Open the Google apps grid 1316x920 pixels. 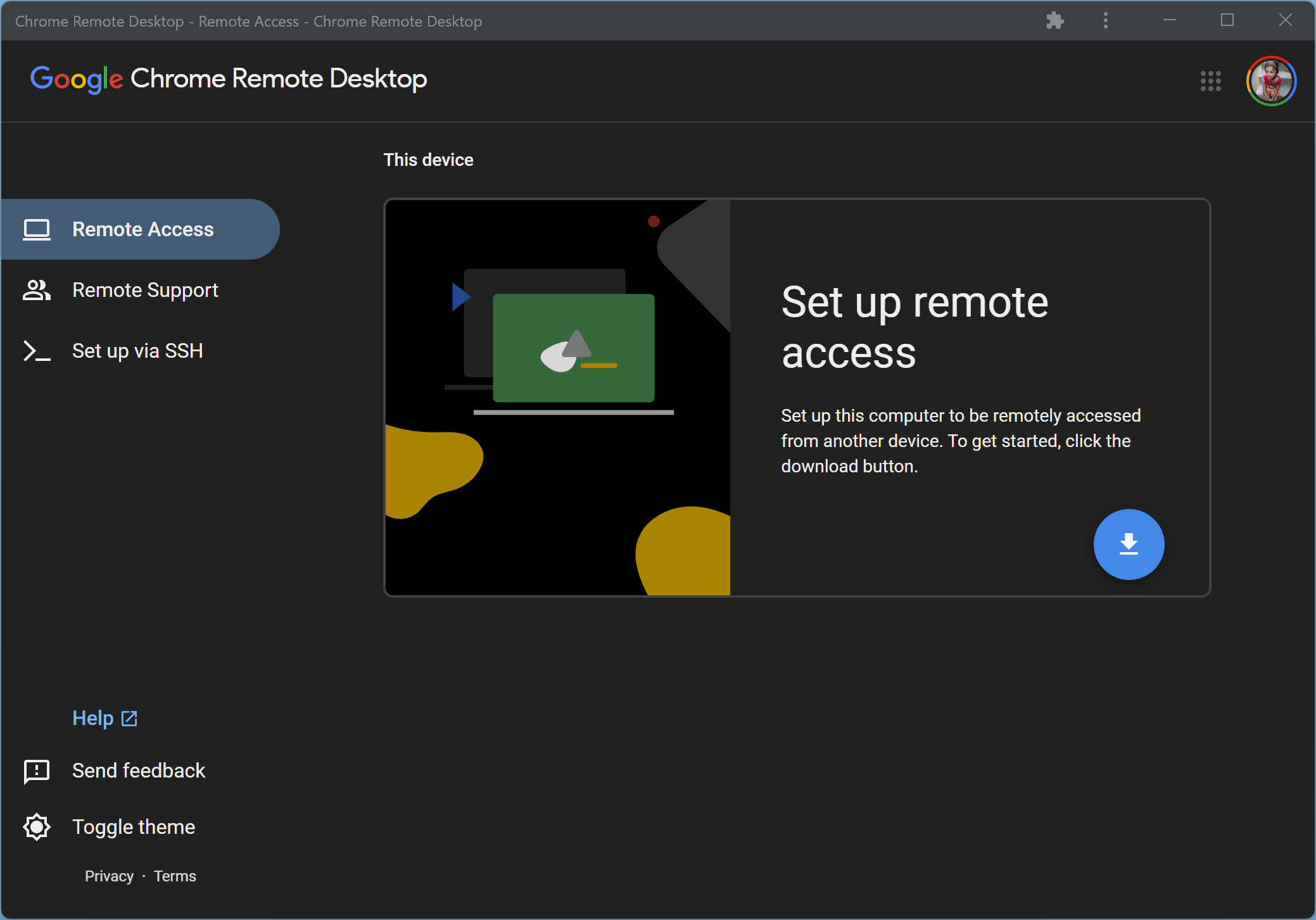point(1210,81)
